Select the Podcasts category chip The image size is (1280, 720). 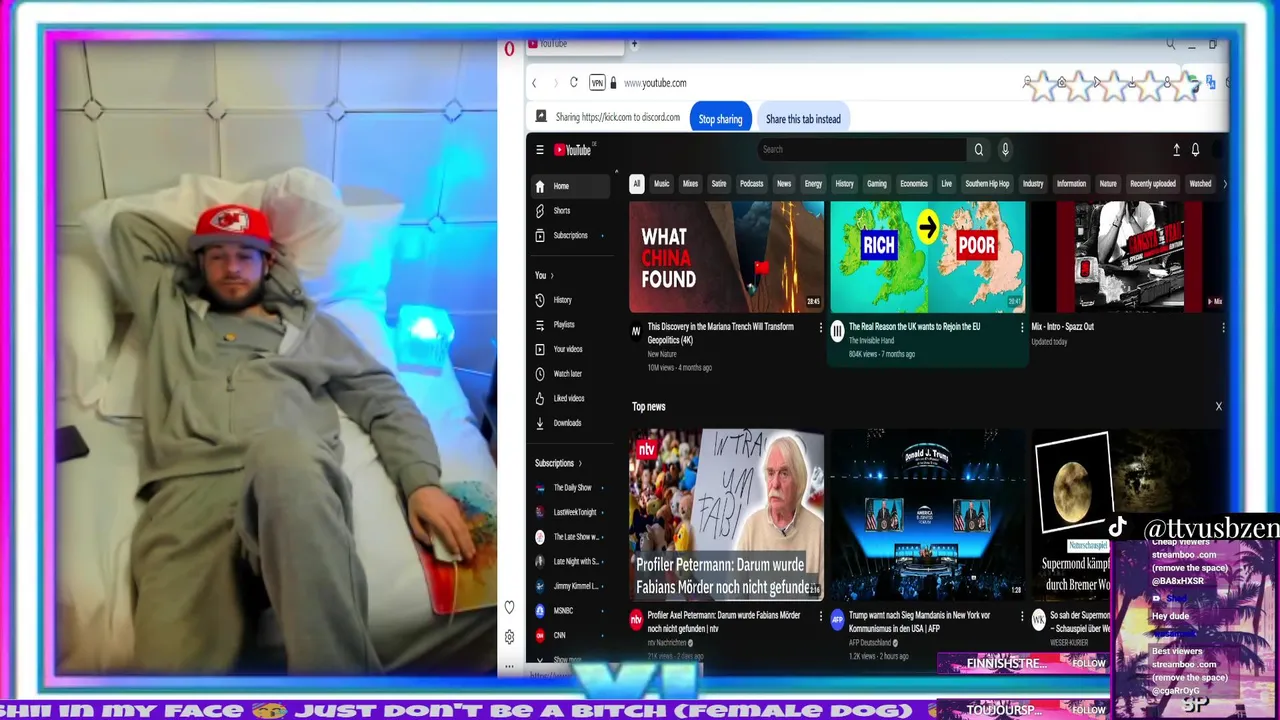pos(751,184)
